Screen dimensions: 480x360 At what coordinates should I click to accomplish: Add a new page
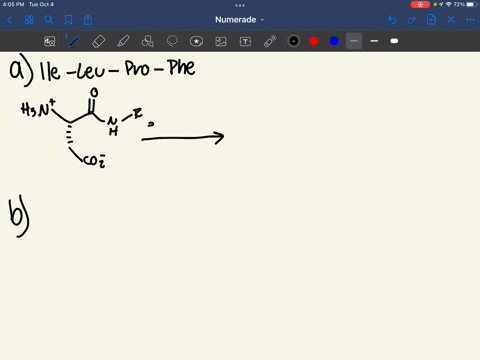point(431,20)
